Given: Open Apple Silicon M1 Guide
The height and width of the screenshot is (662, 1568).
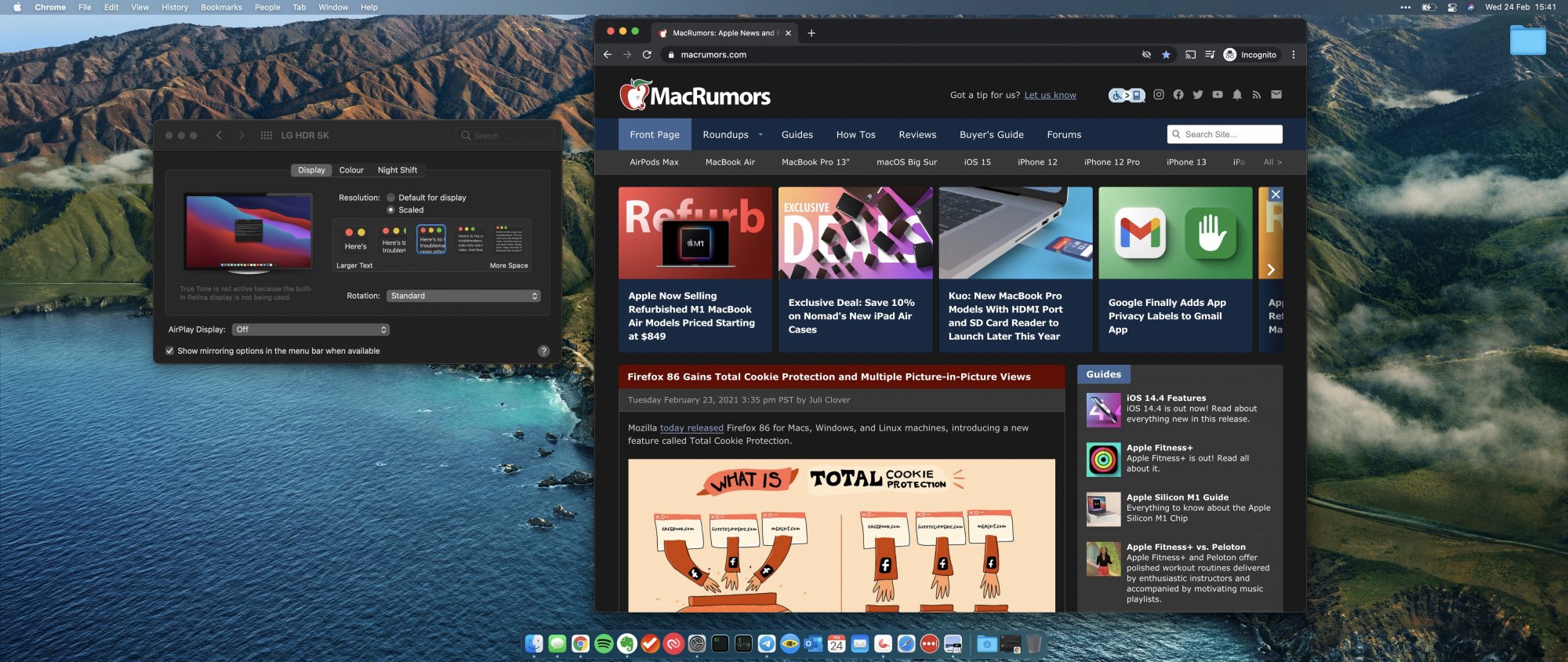Looking at the screenshot, I should (x=1178, y=497).
